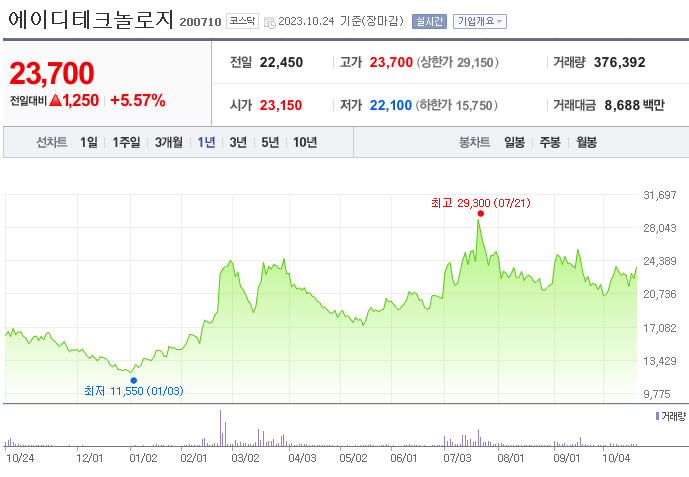689x477 pixels.
Task: Click the 전일 value 22,450
Action: 281,62
